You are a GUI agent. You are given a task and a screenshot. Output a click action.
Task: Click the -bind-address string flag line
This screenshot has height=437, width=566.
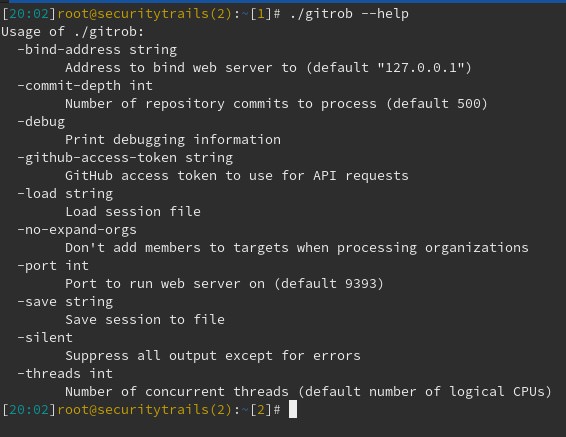click(97, 49)
